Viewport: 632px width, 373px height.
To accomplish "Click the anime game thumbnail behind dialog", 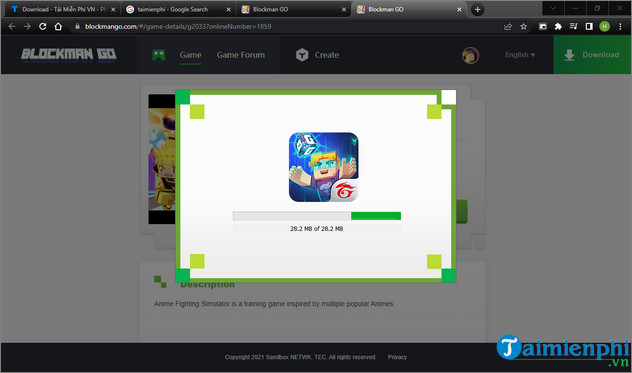I will click(x=162, y=159).
